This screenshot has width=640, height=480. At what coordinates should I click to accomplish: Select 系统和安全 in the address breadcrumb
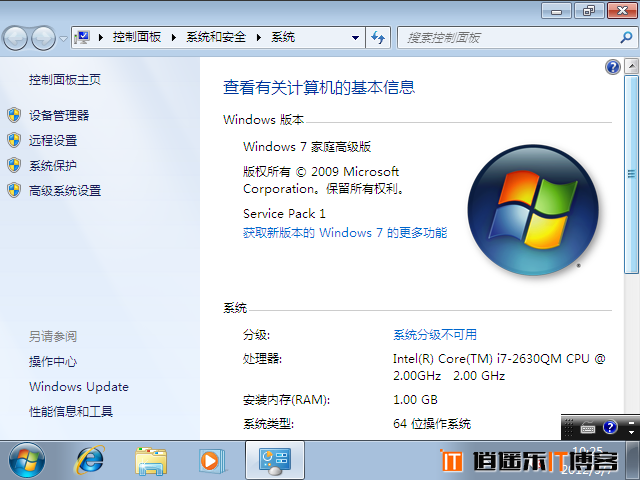pos(216,37)
